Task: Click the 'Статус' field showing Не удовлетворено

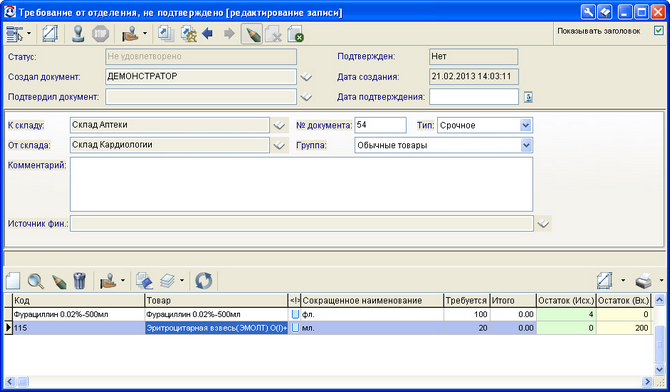Action: [x=201, y=56]
